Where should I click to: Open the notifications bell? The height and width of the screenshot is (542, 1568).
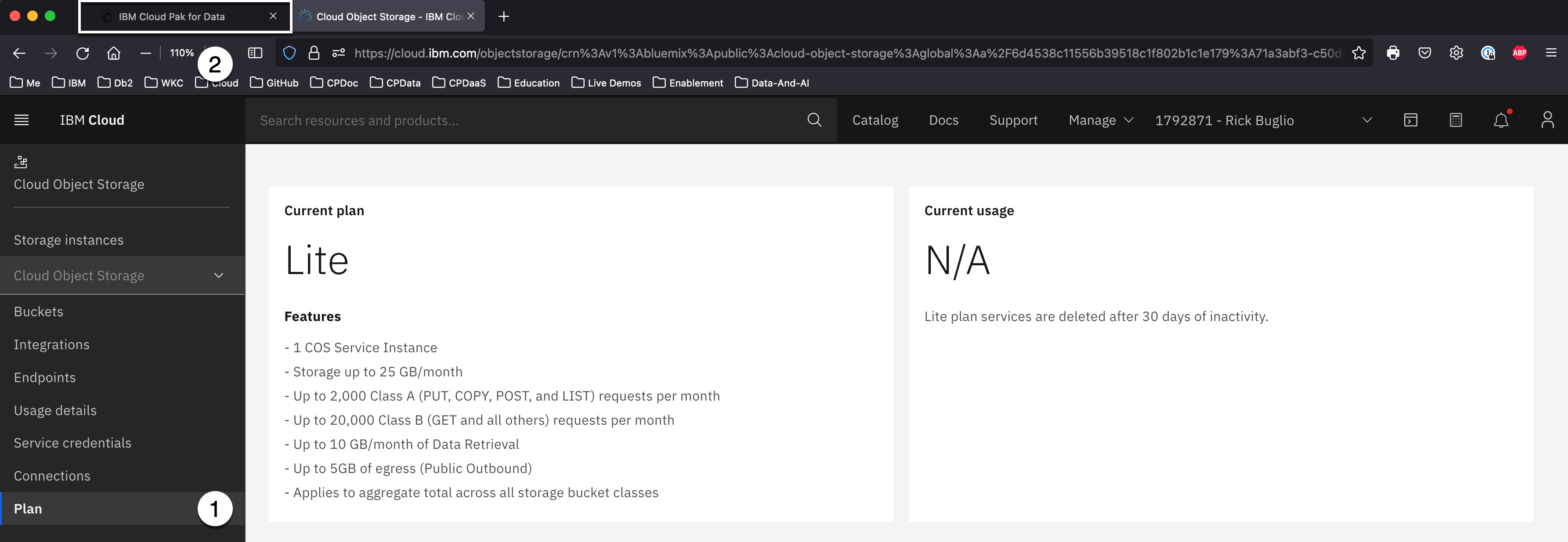click(1500, 120)
